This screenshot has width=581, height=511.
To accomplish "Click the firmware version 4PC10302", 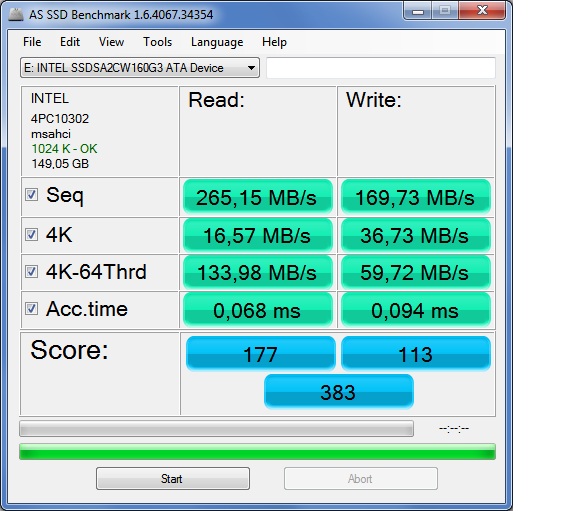I will [60, 119].
